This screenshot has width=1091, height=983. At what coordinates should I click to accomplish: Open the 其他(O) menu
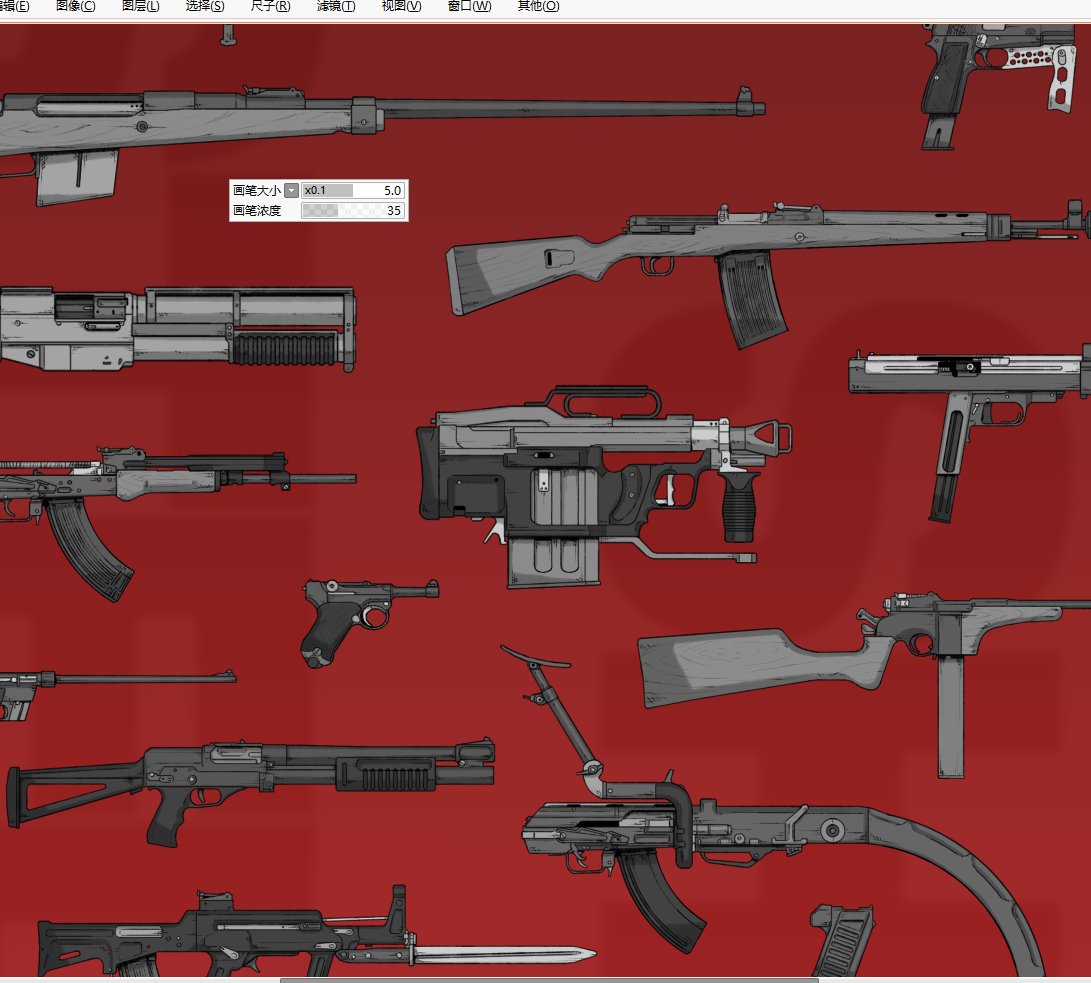coord(538,6)
